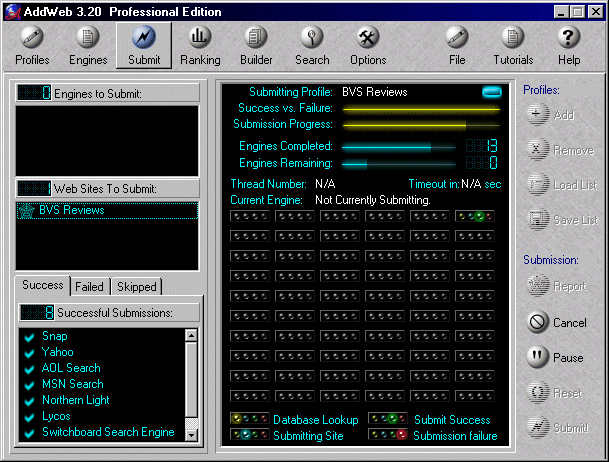609x462 pixels.
Task: Switch to the Skipped tab
Action: point(136,287)
